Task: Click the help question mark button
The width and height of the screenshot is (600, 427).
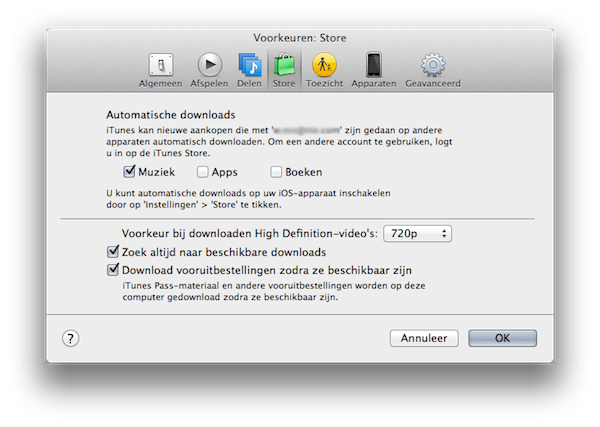Action: [x=70, y=339]
